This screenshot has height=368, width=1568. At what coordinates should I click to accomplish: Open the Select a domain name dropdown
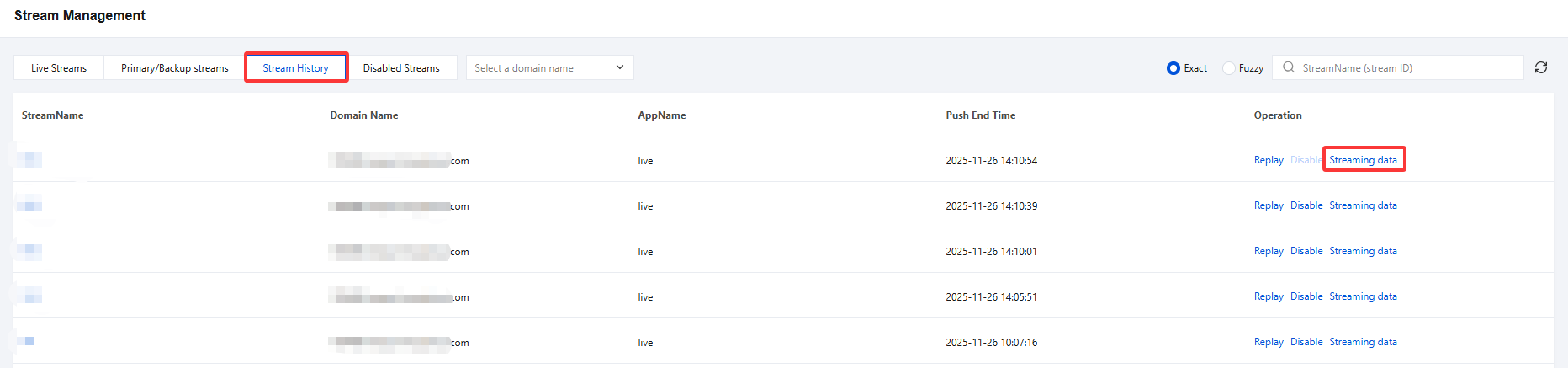(538, 68)
